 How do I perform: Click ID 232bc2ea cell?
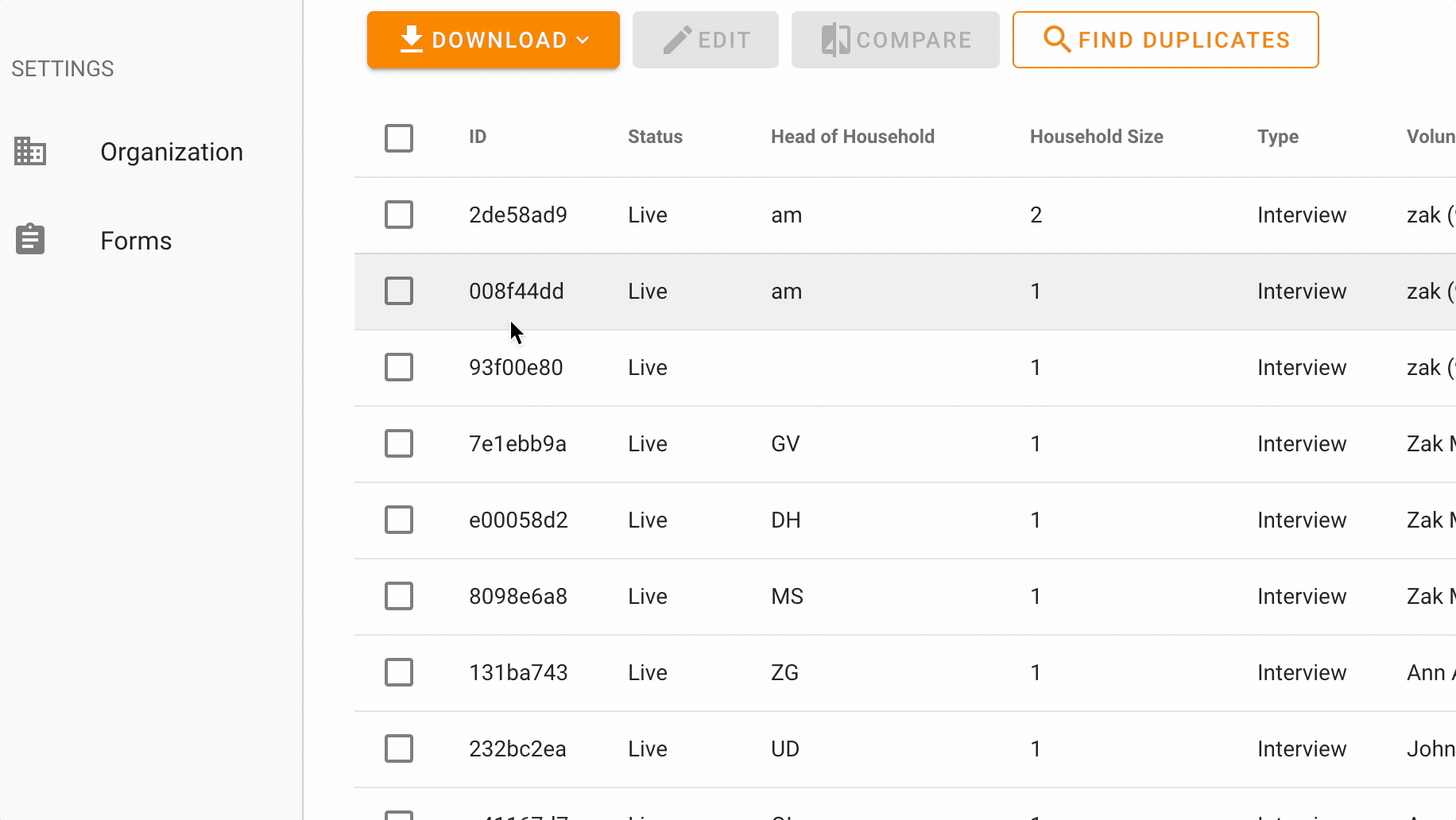point(517,748)
